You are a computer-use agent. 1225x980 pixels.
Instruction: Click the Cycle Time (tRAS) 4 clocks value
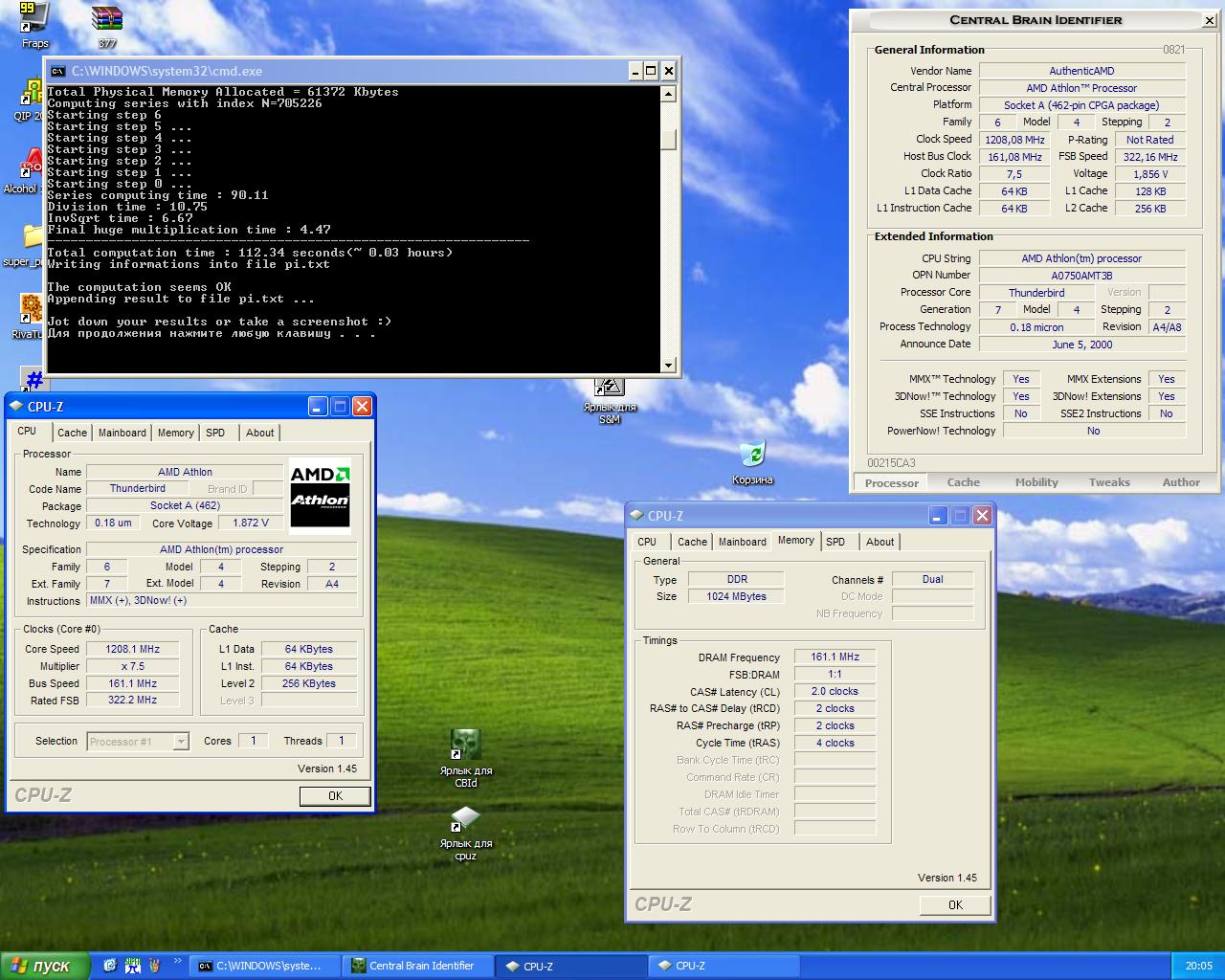pos(835,743)
